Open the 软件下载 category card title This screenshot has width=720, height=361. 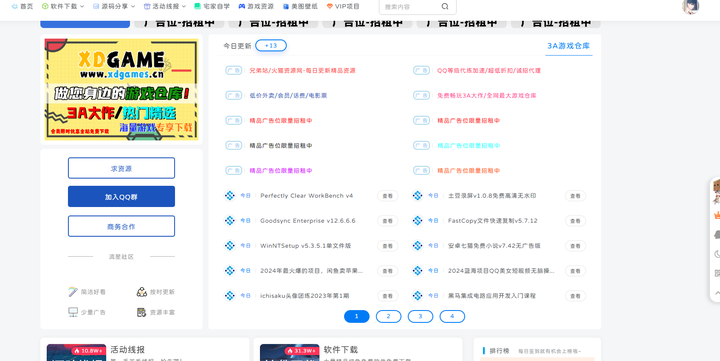pyautogui.click(x=341, y=350)
